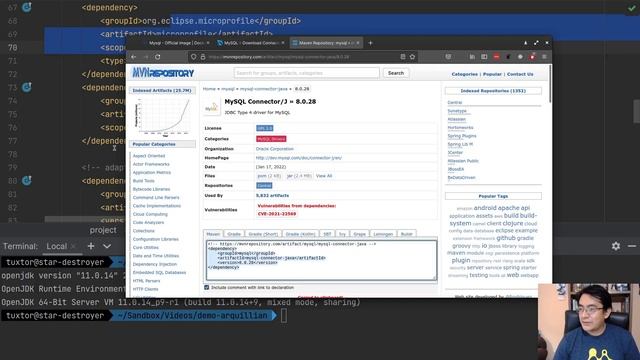Open the library icon in browser toolbar

(472, 57)
